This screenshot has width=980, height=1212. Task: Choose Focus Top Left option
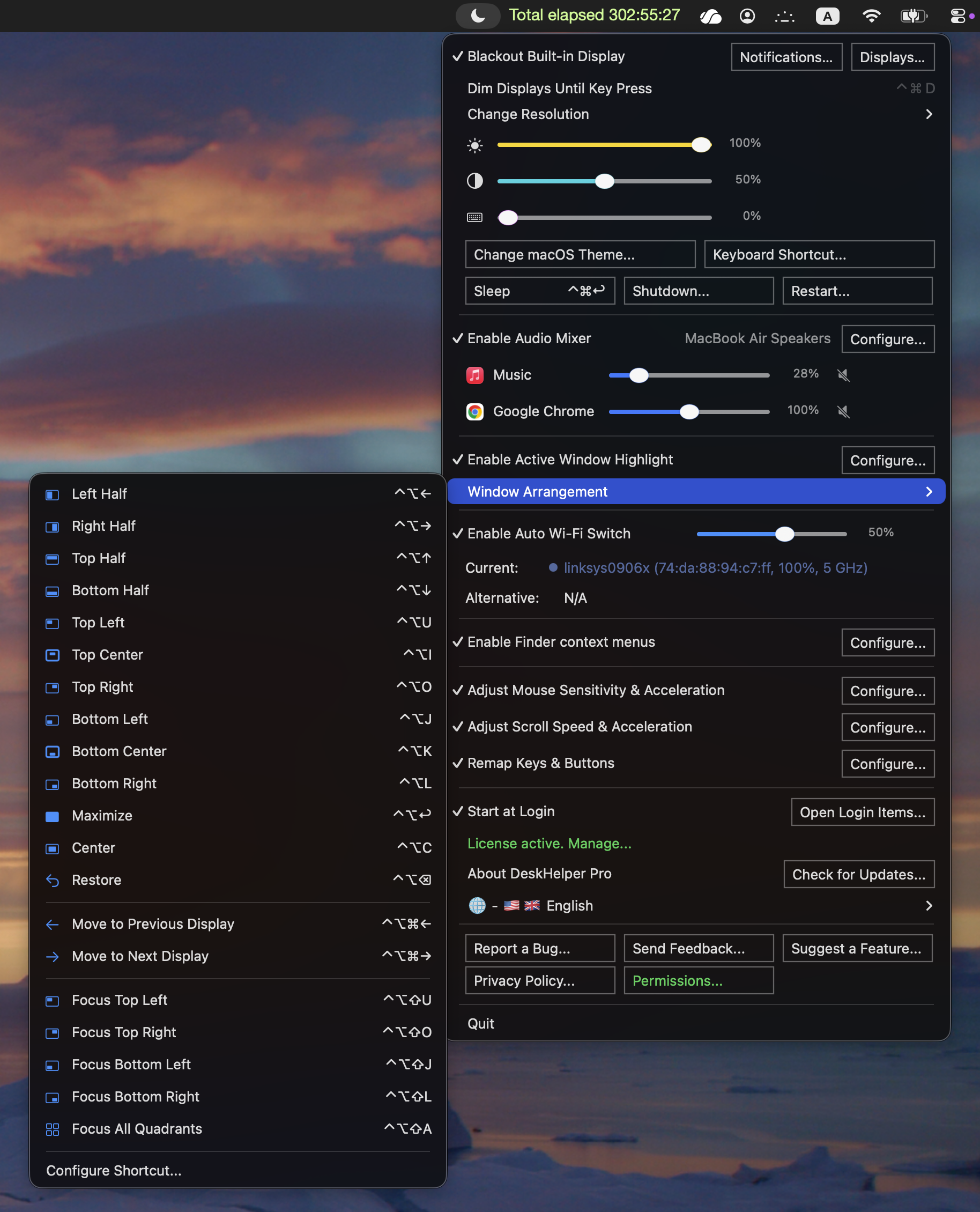(237, 1001)
